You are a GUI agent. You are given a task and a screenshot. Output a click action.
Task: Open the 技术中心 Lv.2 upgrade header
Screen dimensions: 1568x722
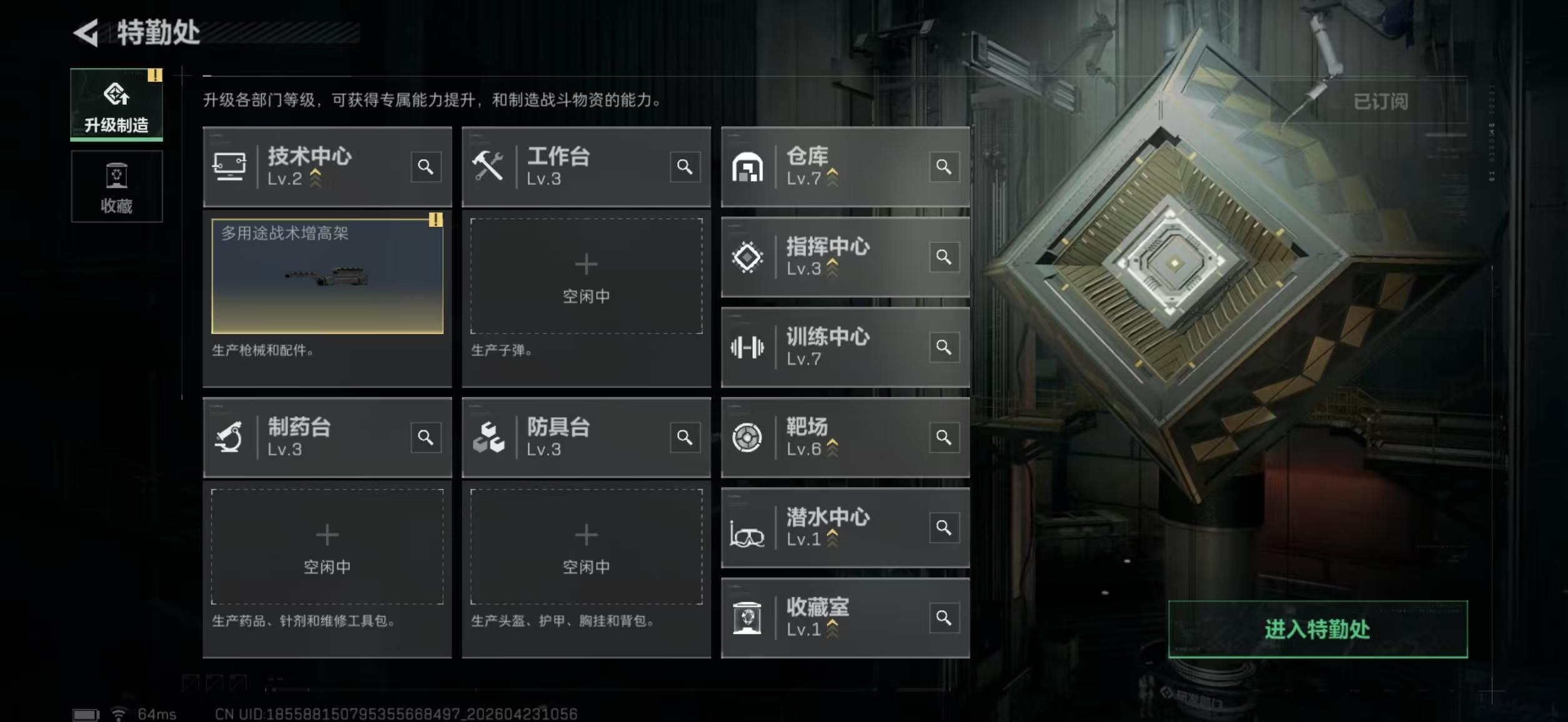[306, 167]
